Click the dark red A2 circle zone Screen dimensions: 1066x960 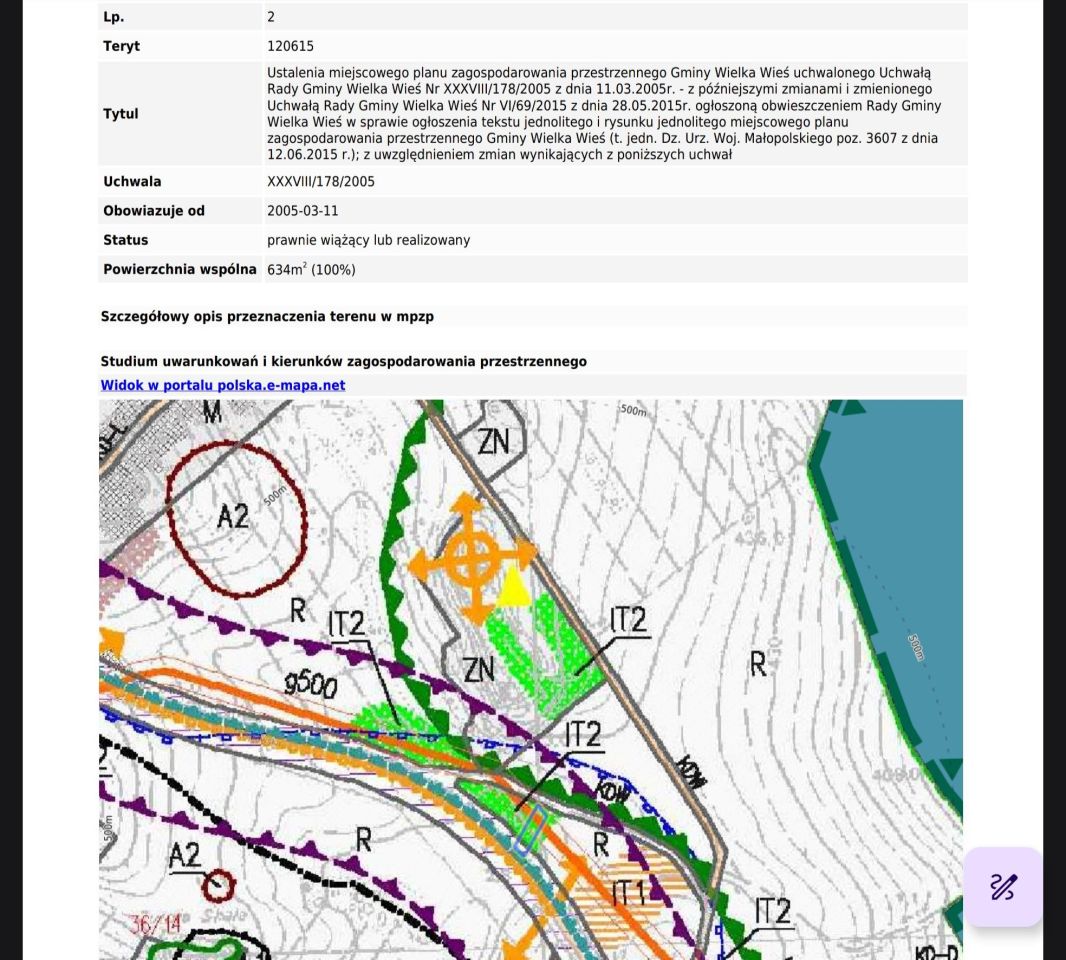click(x=237, y=519)
